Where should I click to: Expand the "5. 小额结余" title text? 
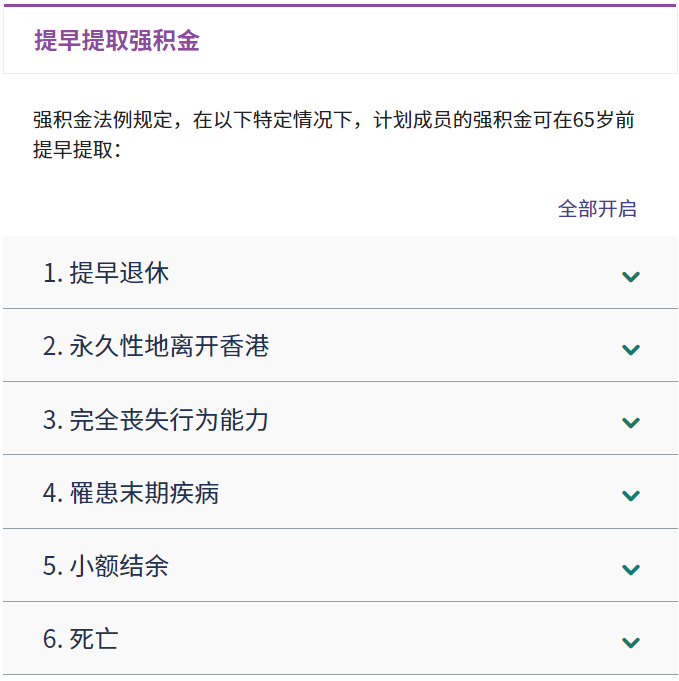[x=106, y=566]
